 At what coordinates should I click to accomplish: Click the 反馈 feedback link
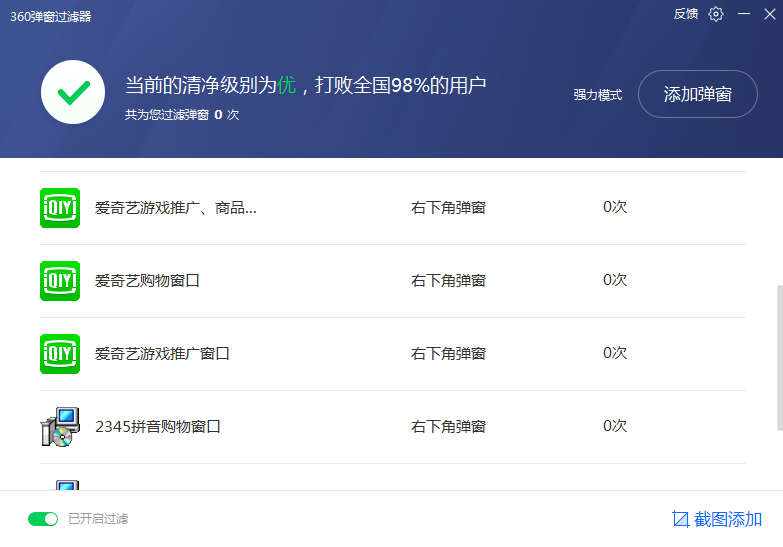pyautogui.click(x=686, y=14)
